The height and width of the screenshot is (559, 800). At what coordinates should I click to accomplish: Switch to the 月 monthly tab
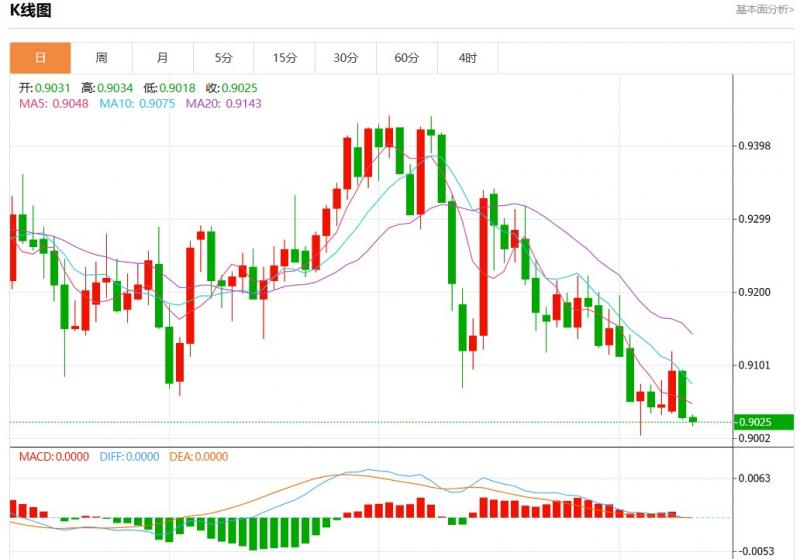[163, 58]
